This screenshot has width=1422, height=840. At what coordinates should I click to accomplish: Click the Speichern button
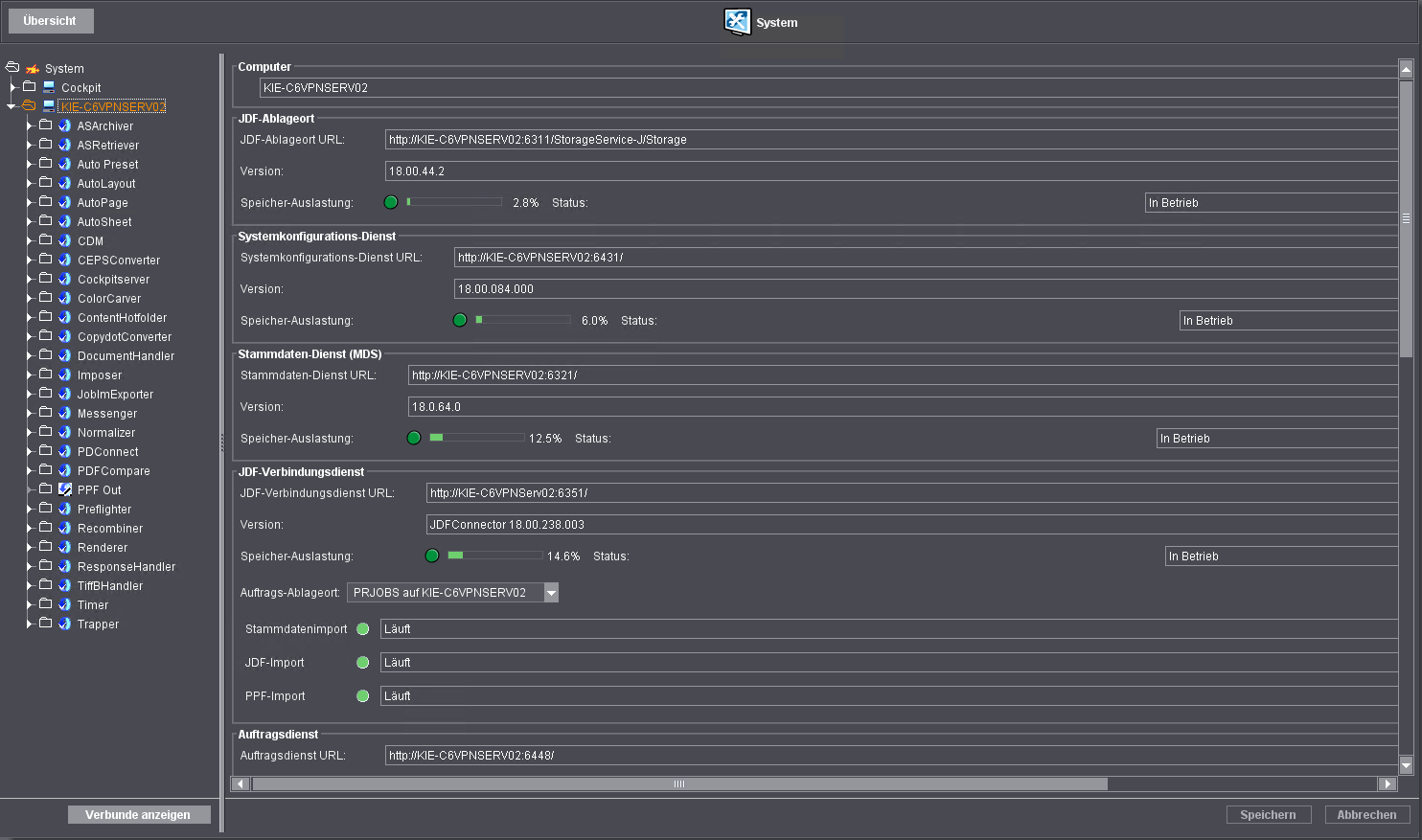(x=1268, y=814)
